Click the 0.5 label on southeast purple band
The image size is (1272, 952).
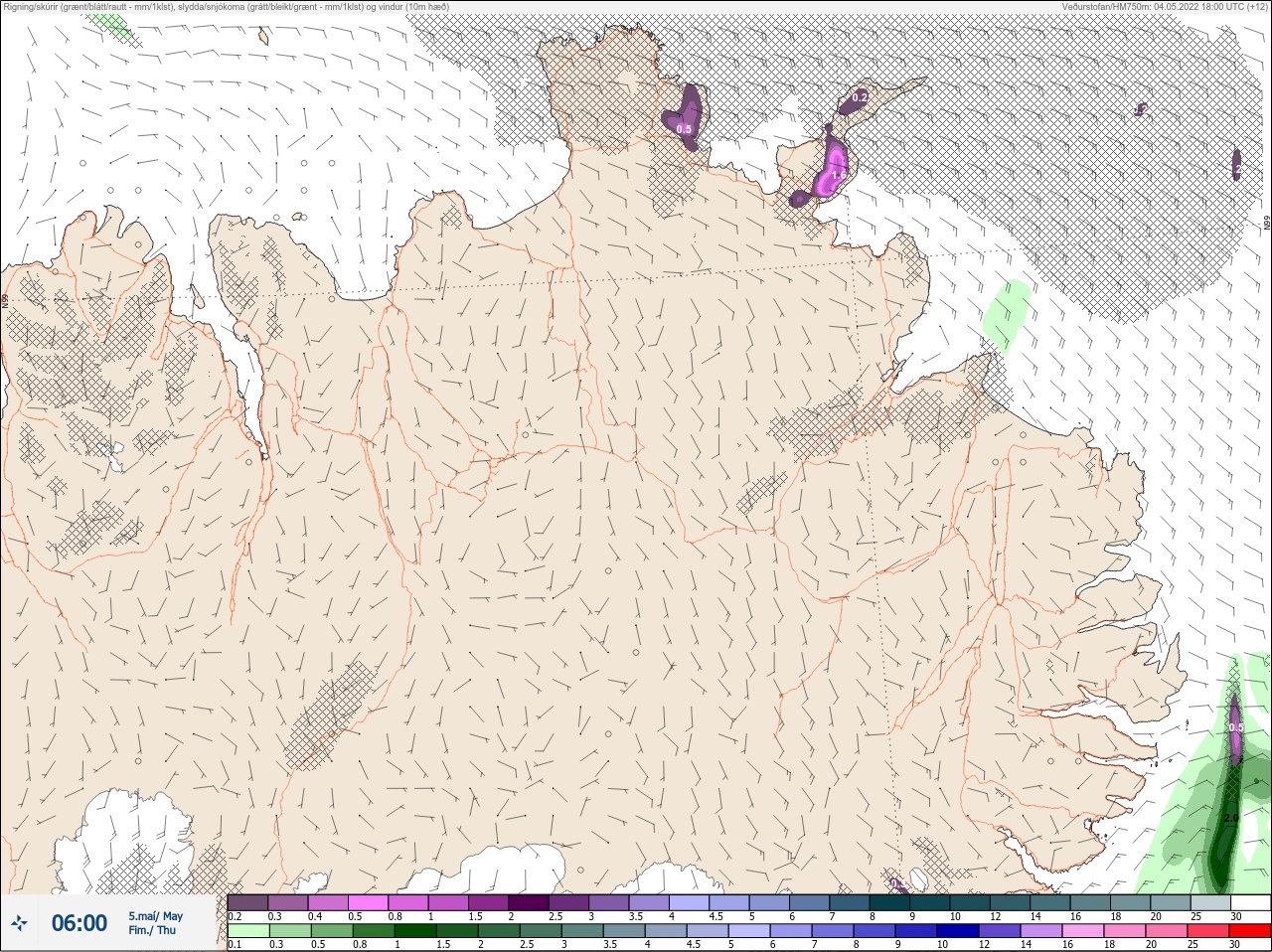[1235, 727]
